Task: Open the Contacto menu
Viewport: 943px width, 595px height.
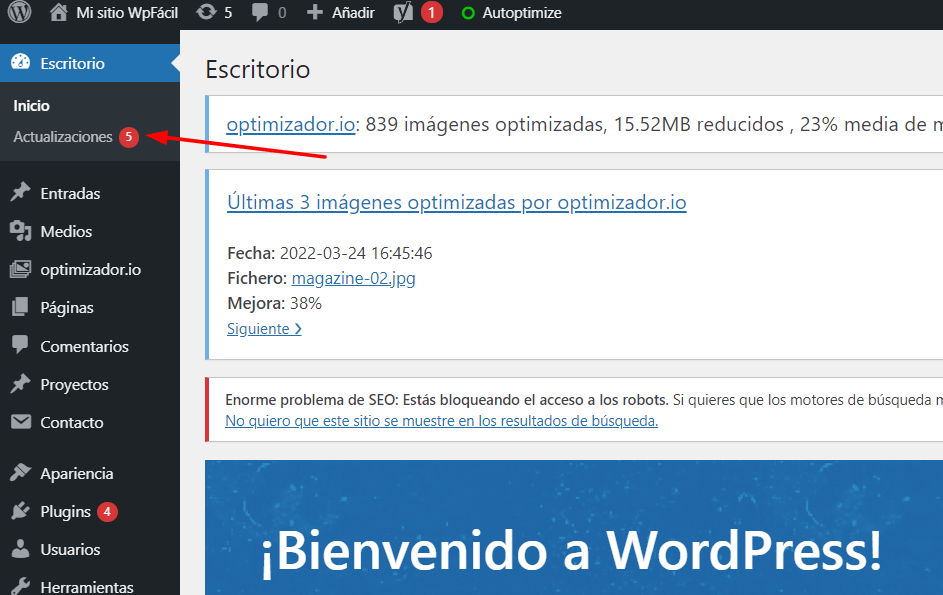Action: 72,423
